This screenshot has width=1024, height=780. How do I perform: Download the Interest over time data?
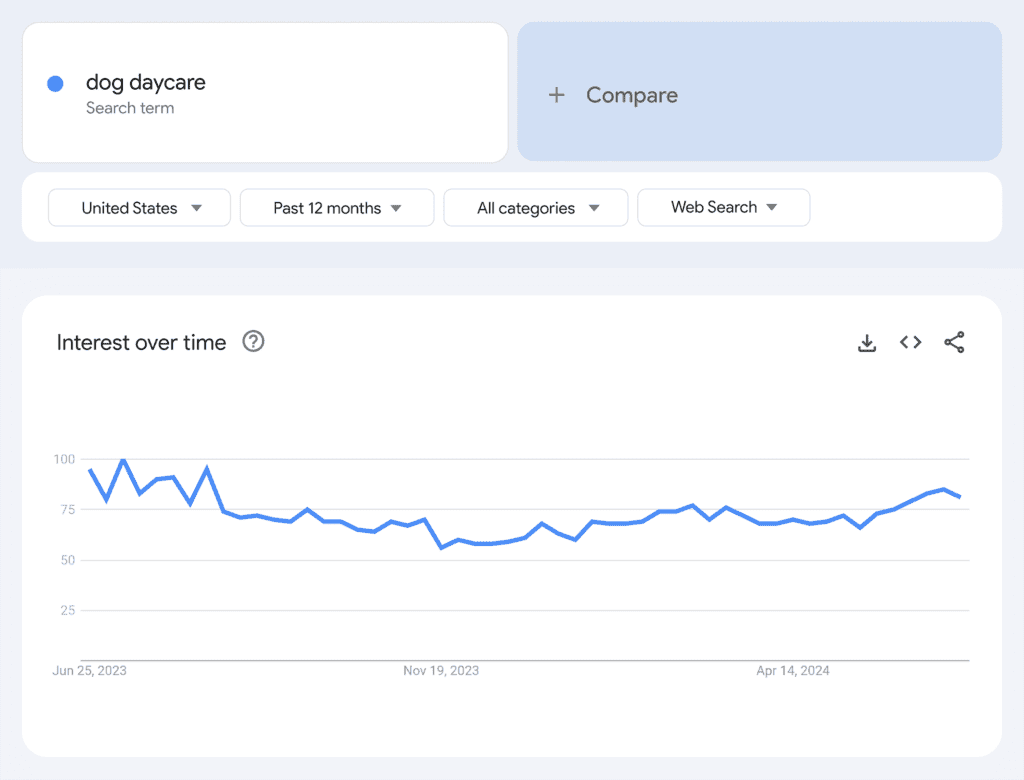[867, 343]
